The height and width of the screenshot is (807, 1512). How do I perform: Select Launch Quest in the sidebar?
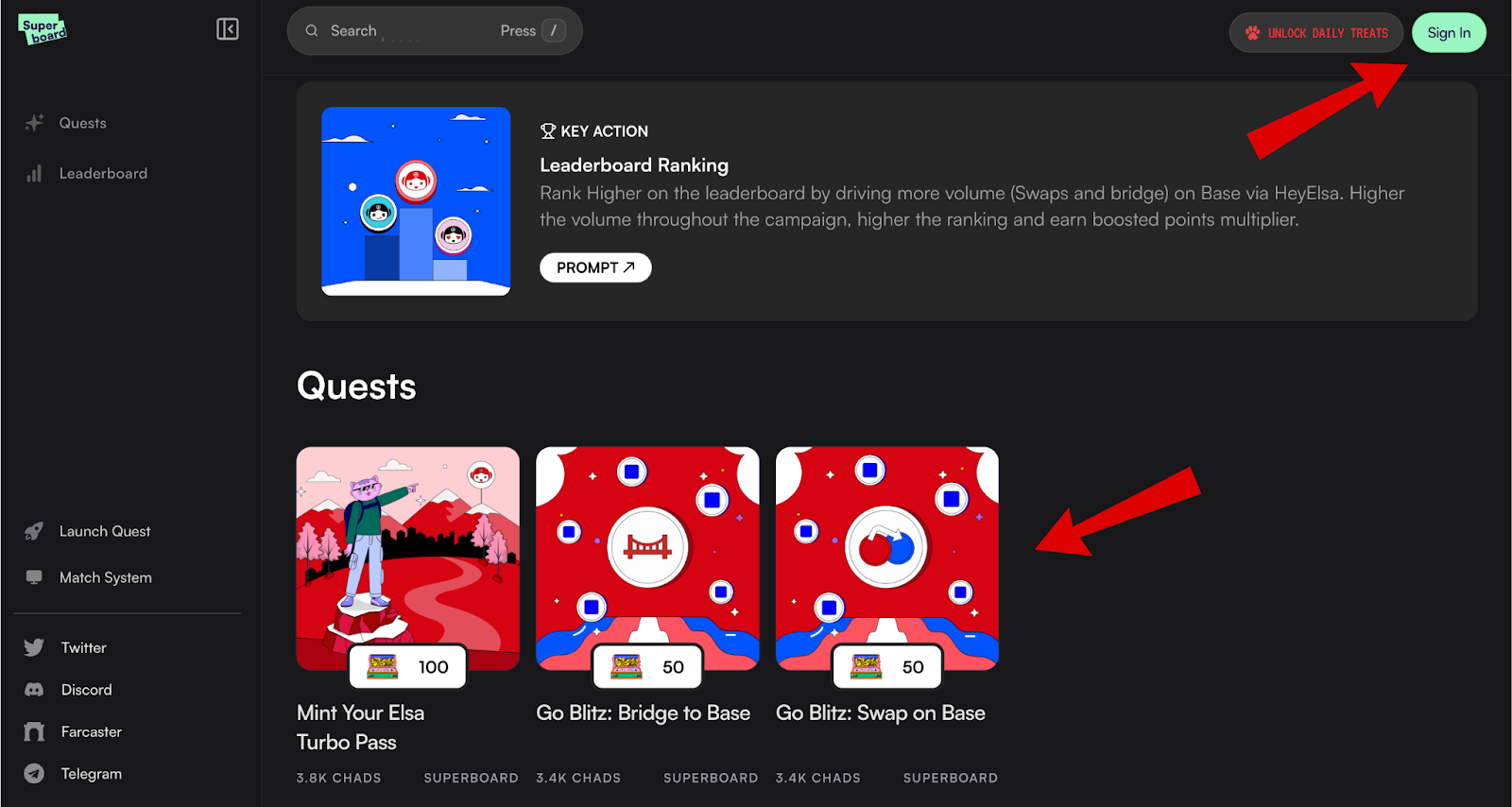click(x=105, y=531)
